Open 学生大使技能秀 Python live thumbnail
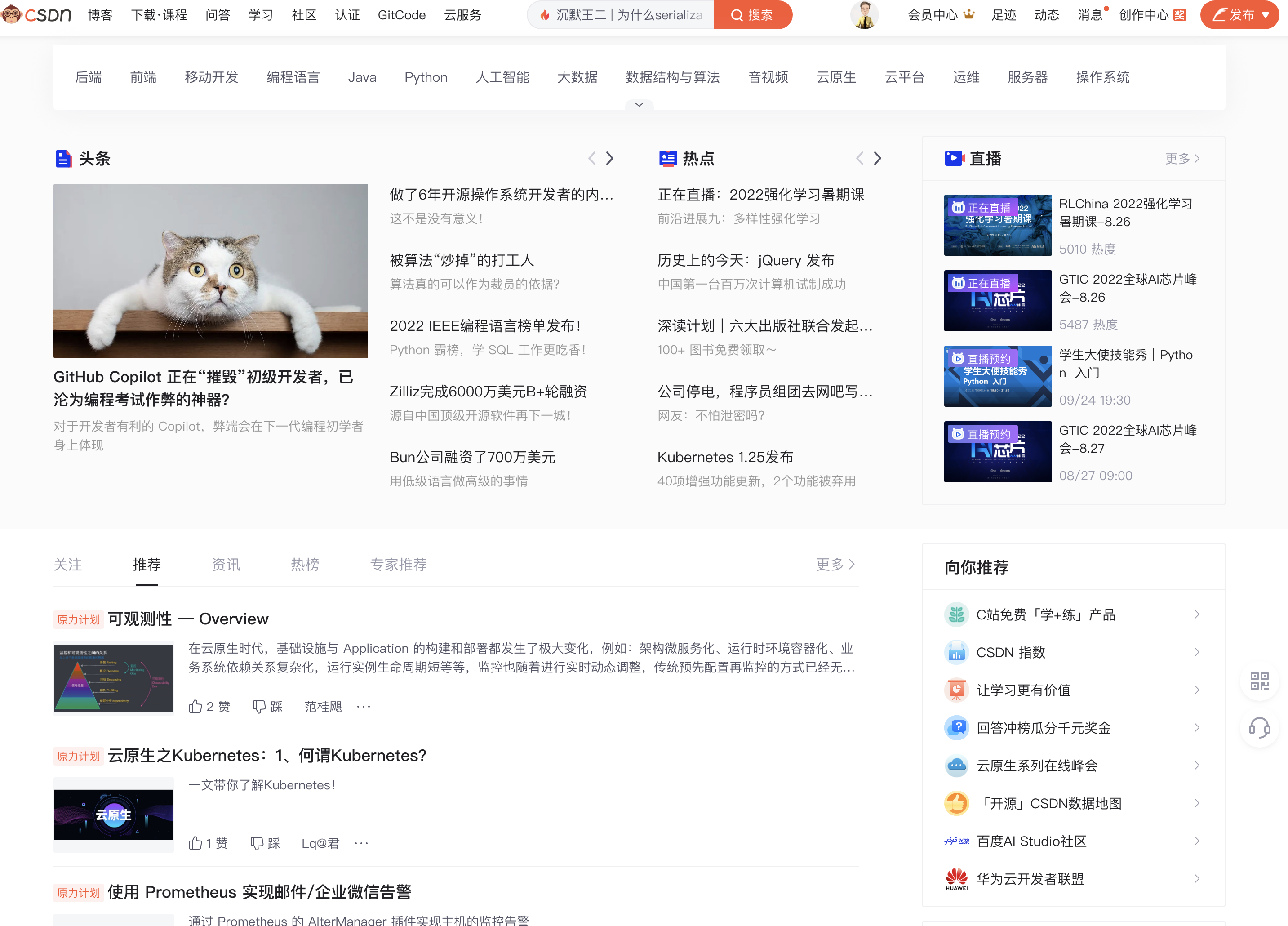Viewport: 1288px width, 926px height. (998, 376)
